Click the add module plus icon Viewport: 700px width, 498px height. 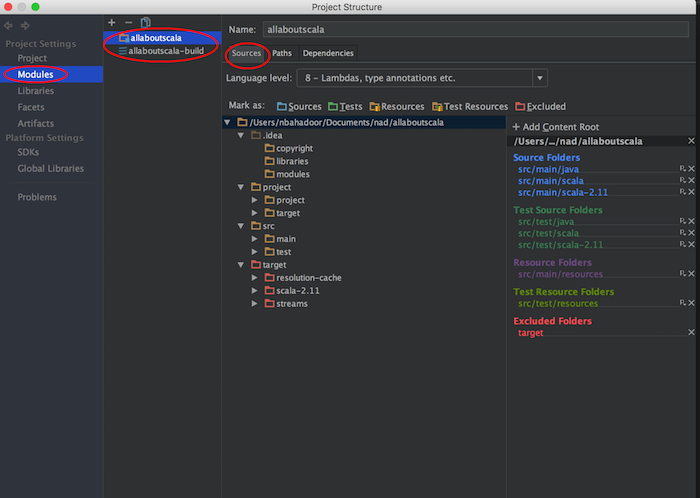click(x=112, y=22)
